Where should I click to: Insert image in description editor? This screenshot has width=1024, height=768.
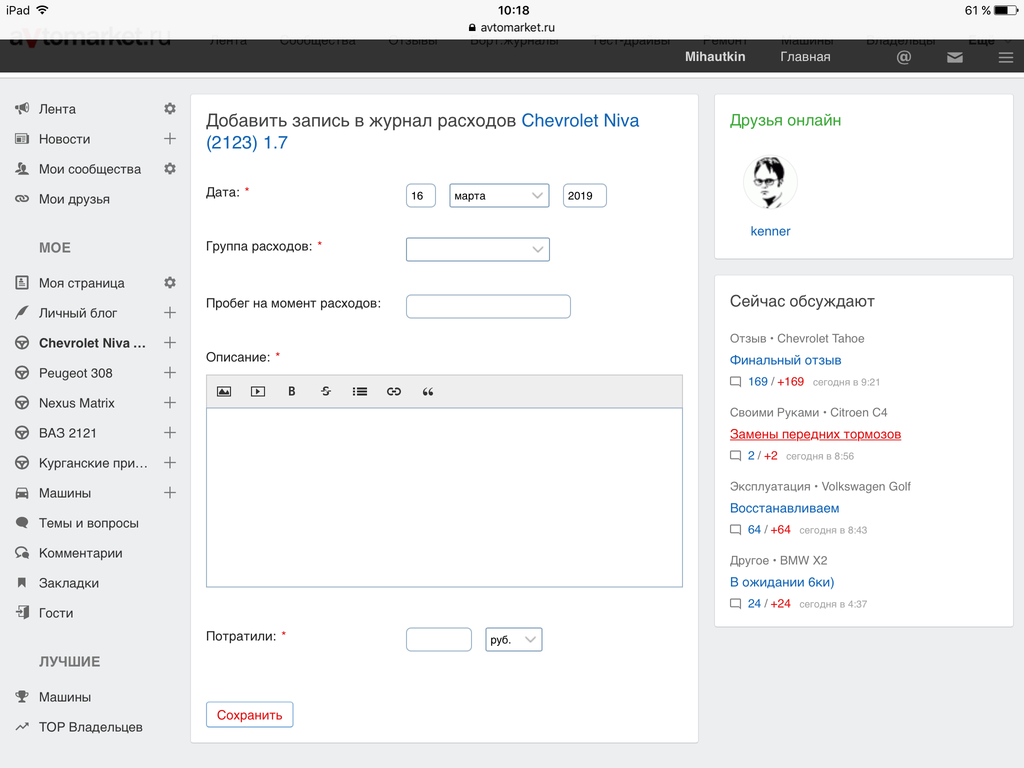(224, 391)
